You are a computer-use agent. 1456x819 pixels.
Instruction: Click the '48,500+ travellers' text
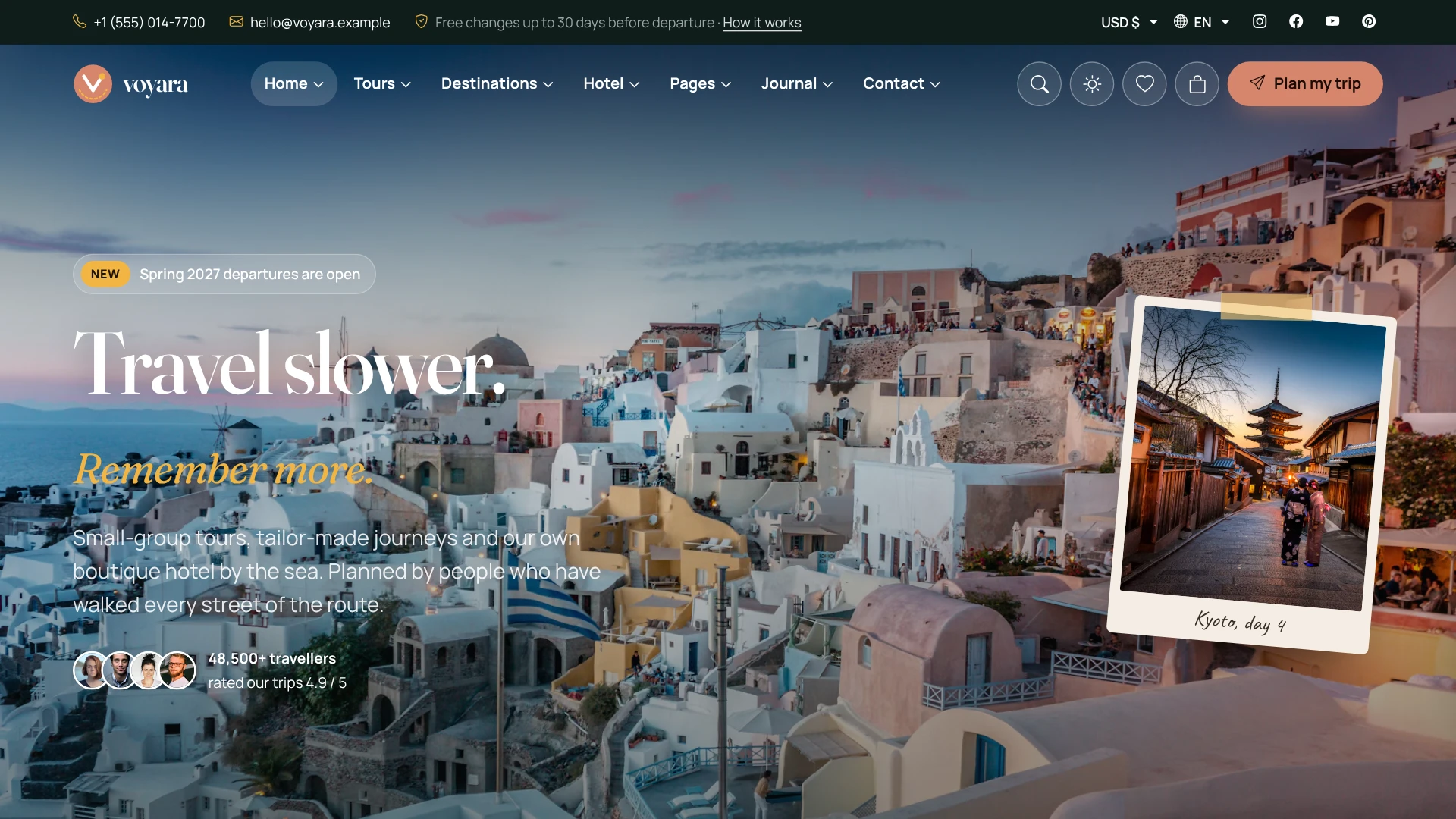[272, 658]
